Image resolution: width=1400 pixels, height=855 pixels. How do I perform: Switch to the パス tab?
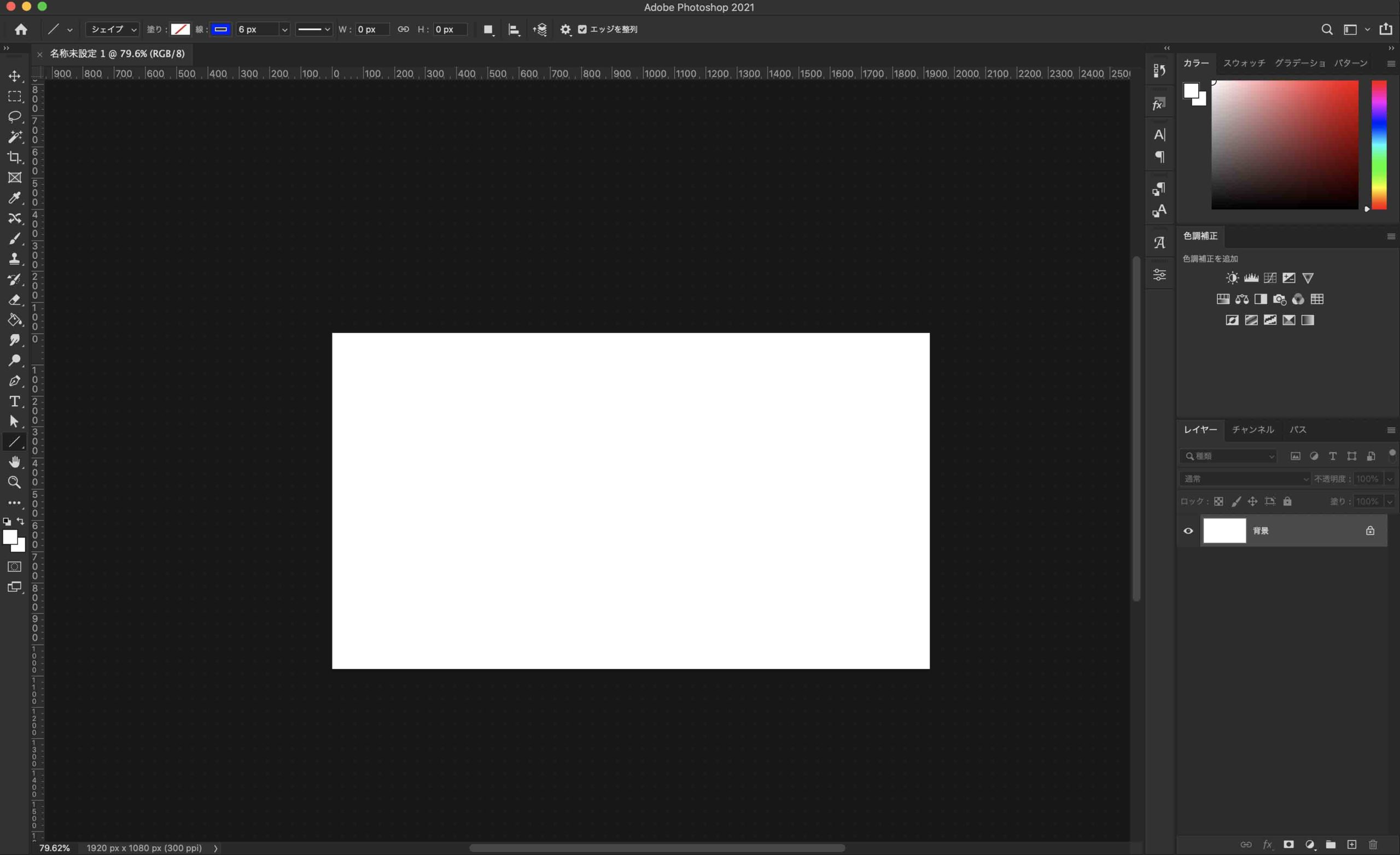click(x=1298, y=430)
